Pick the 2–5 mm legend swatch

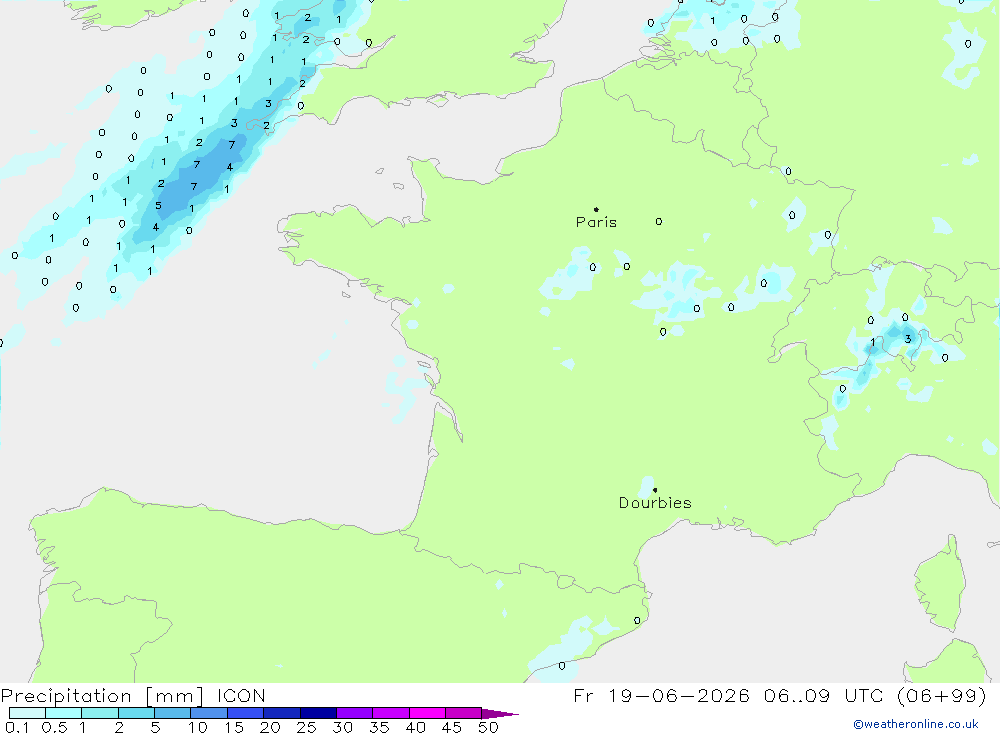click(136, 713)
